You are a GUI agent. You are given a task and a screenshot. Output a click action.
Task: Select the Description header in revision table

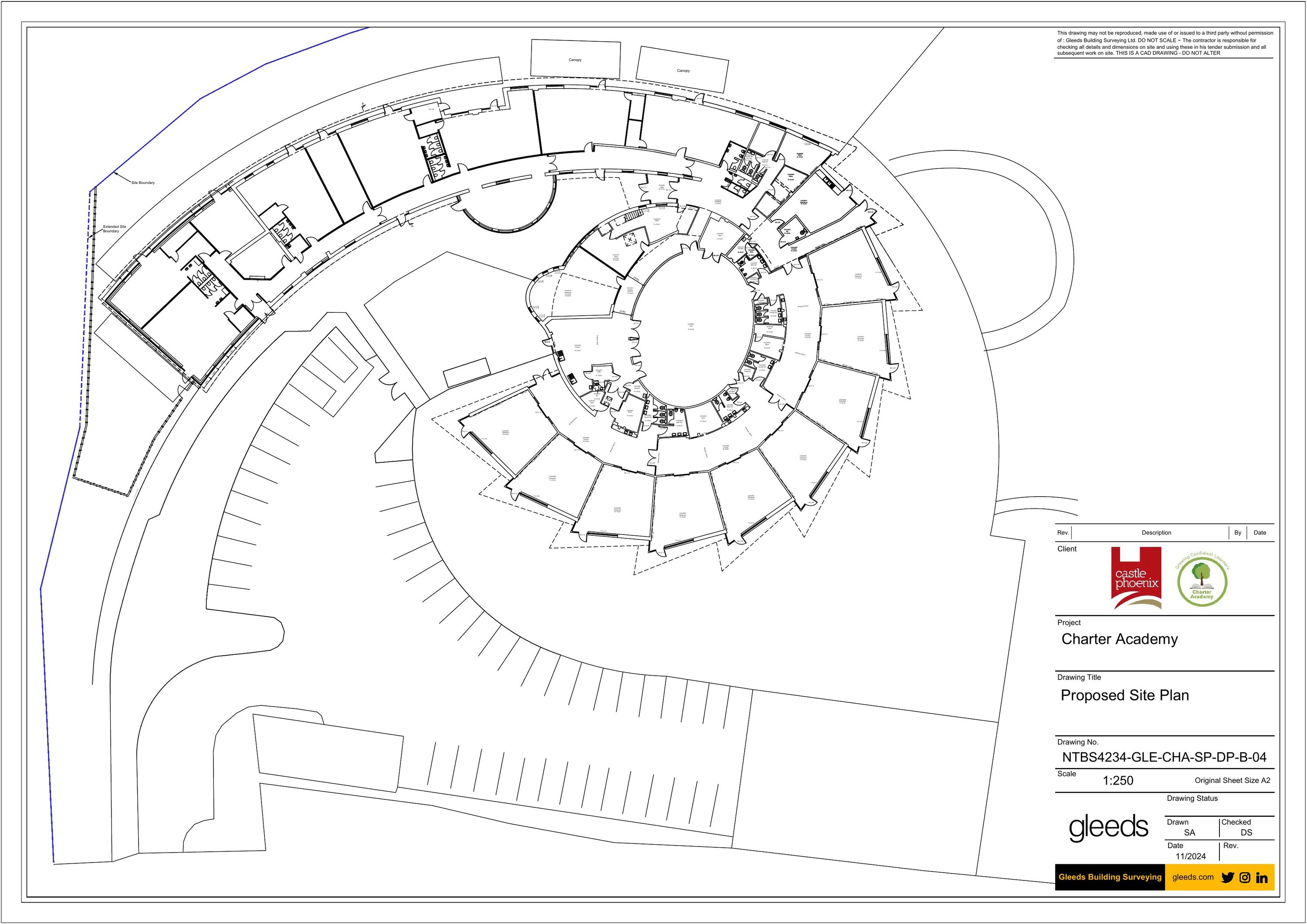pyautogui.click(x=1156, y=532)
